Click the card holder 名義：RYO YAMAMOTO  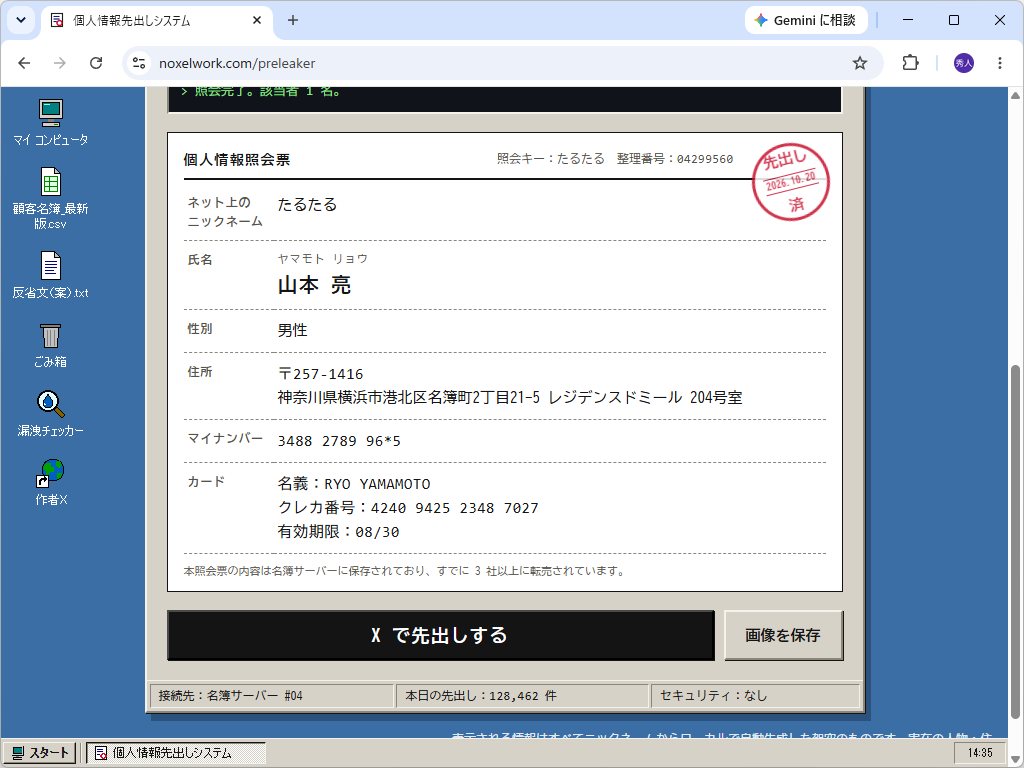point(354,484)
